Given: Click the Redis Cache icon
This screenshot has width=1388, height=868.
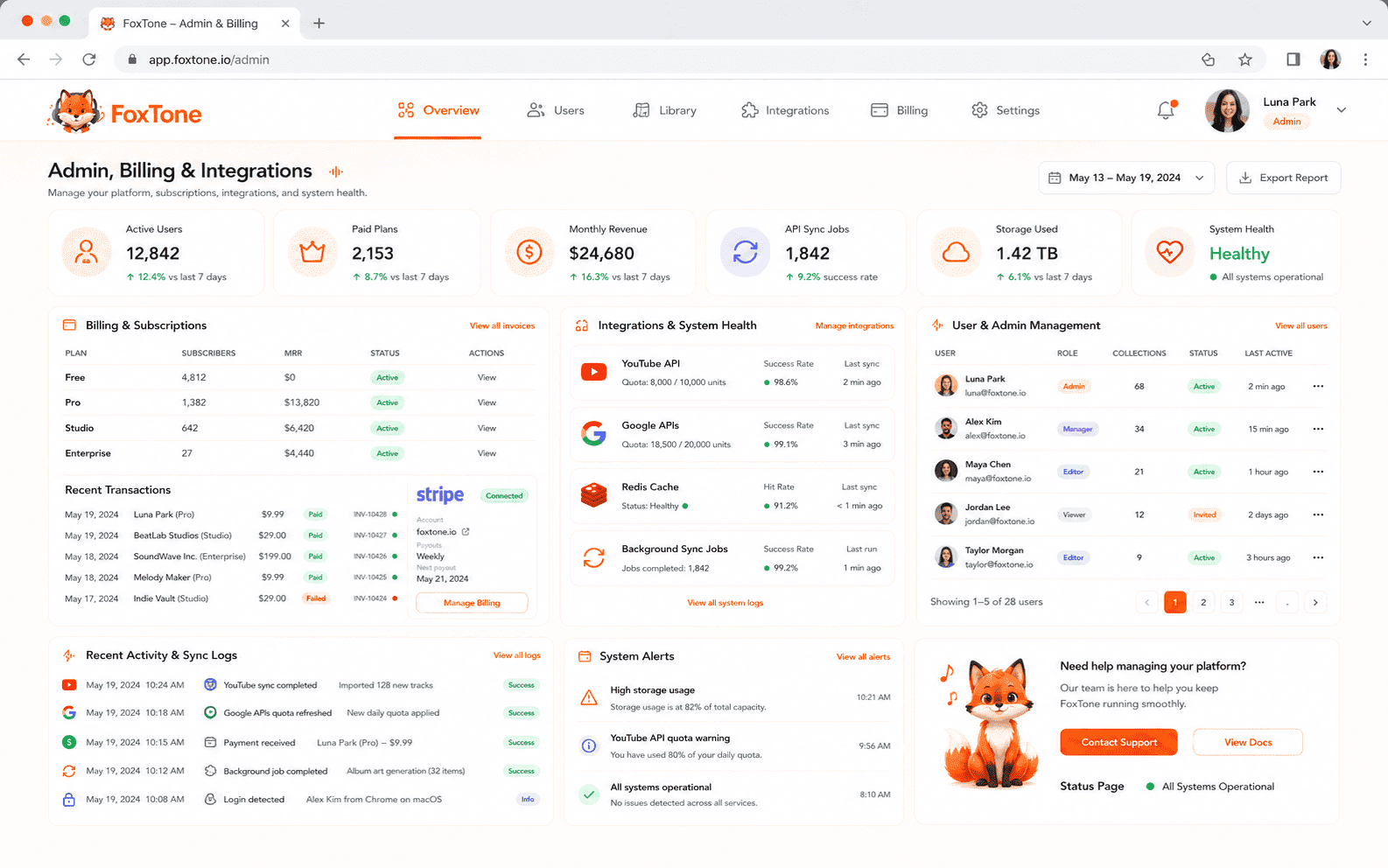Looking at the screenshot, I should tap(593, 495).
